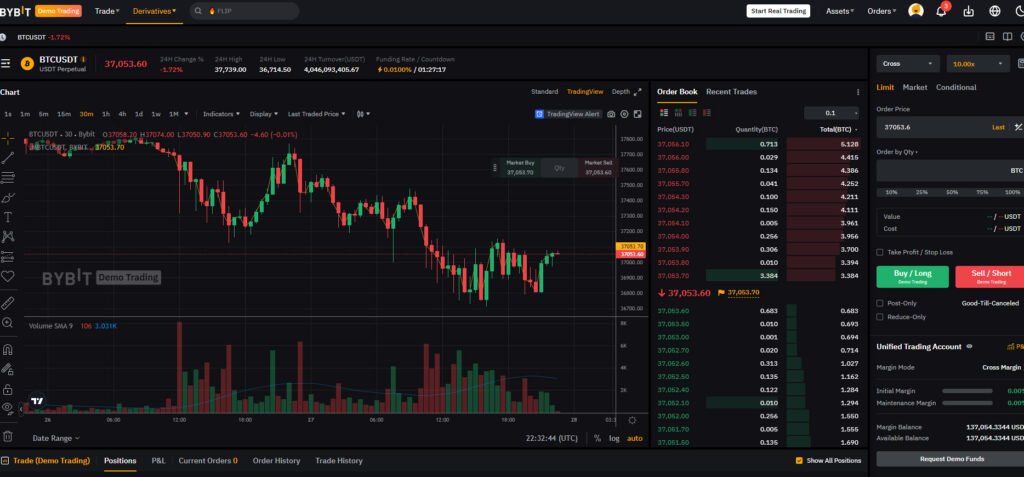Viewport: 1024px width, 477px height.
Task: Switch to Recent Trades tab
Action: coord(731,91)
